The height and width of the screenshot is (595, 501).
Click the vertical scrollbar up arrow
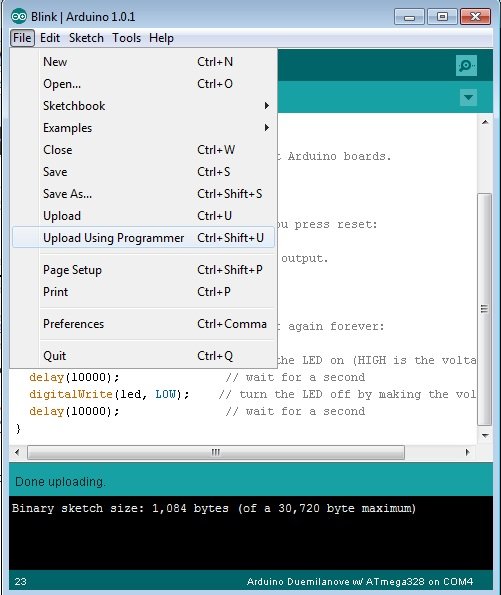pos(485,122)
